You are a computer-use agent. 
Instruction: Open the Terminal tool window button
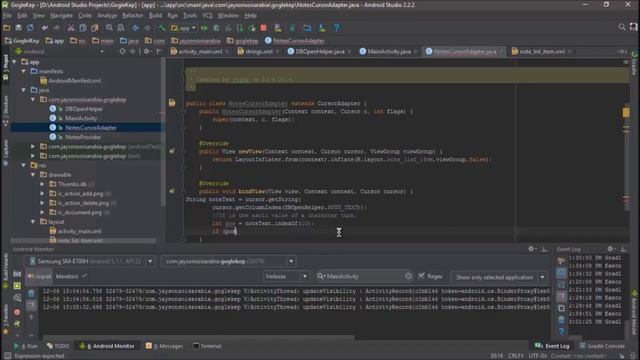[x=207, y=346]
